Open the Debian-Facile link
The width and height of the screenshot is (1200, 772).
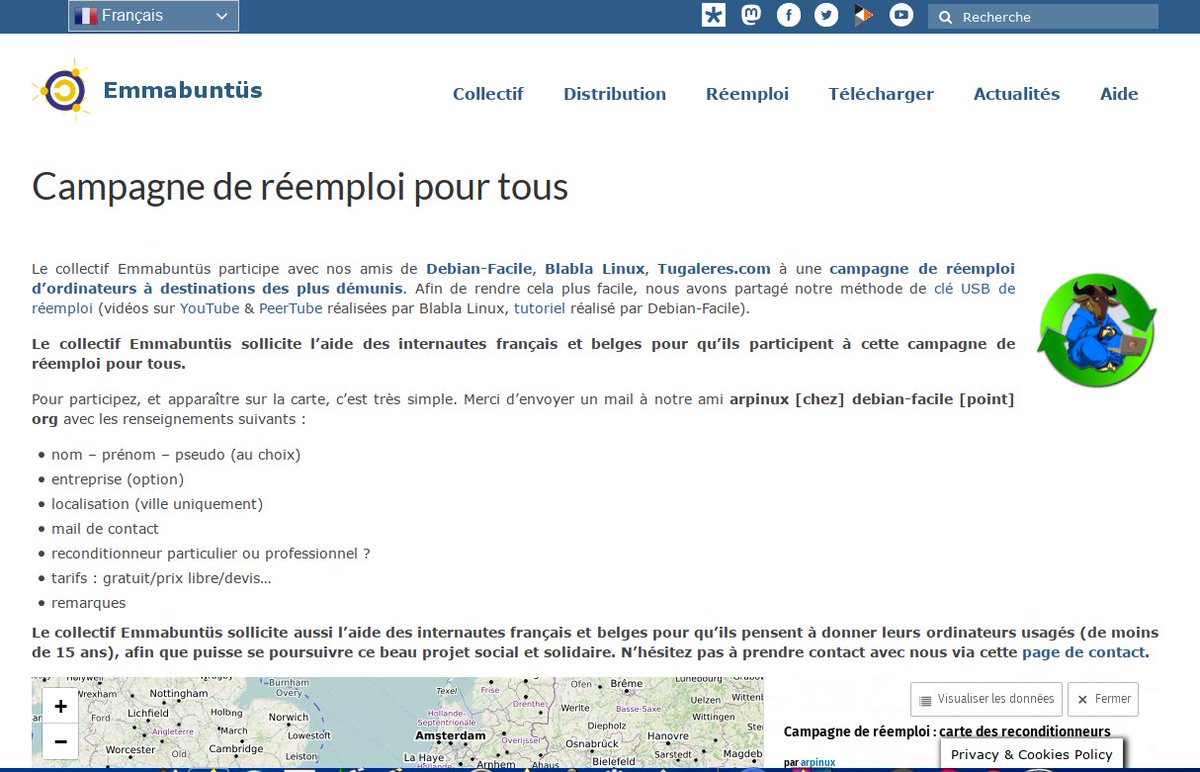pyautogui.click(x=477, y=268)
